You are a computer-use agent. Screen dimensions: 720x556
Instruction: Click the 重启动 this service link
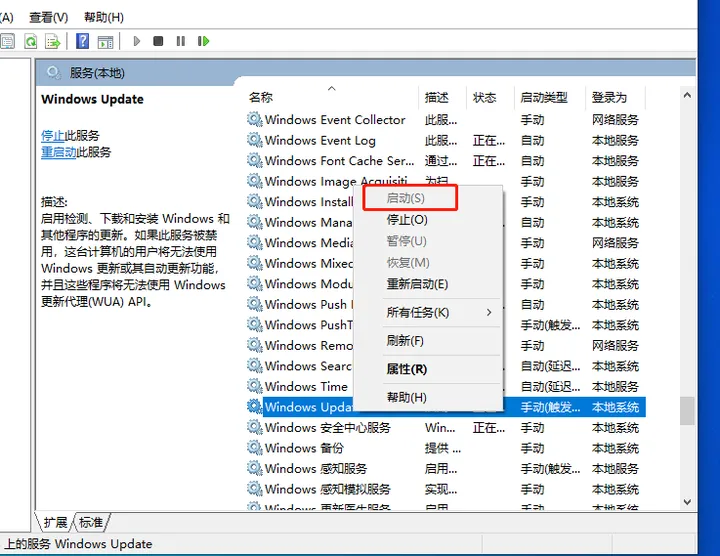59,152
